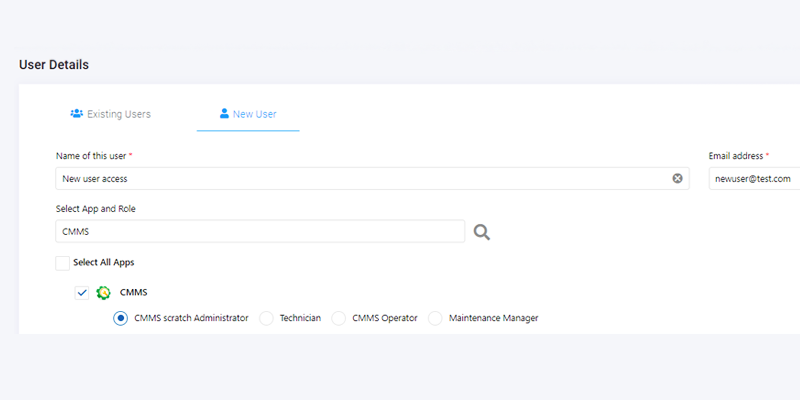Image resolution: width=800 pixels, height=400 pixels.
Task: Click the magnifying glass search icon
Action: point(482,232)
